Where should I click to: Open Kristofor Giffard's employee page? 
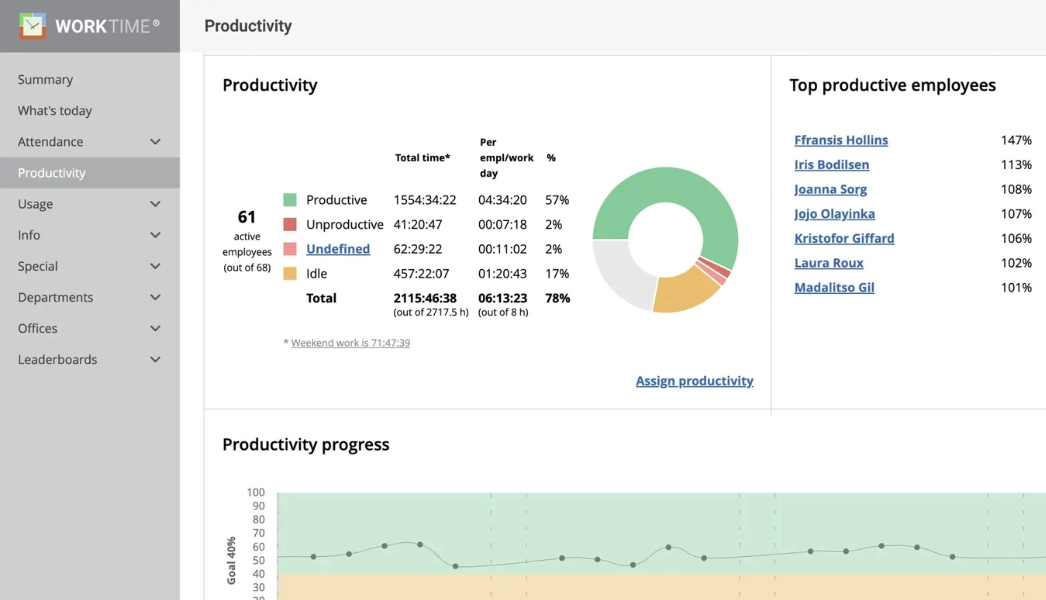point(844,238)
